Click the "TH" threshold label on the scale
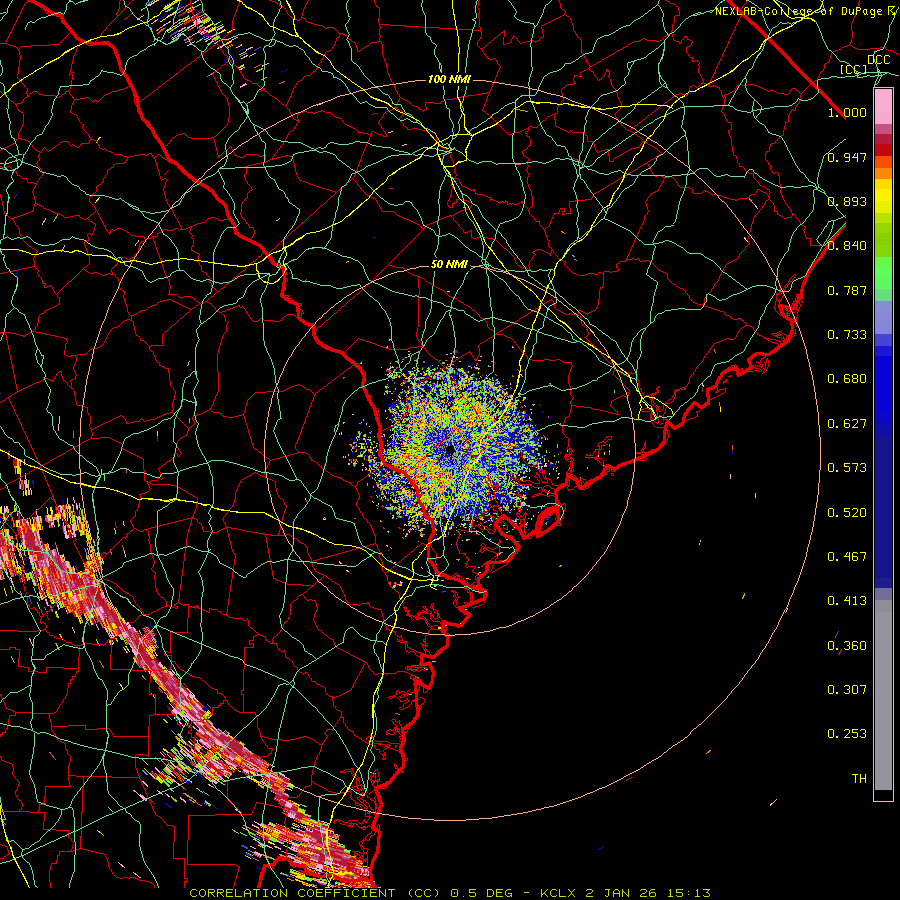 (859, 779)
